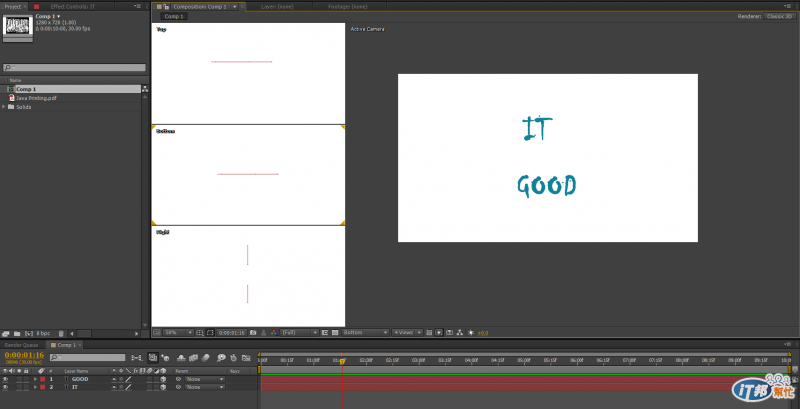Open Timeline button icon in viewer footer

click(449, 333)
